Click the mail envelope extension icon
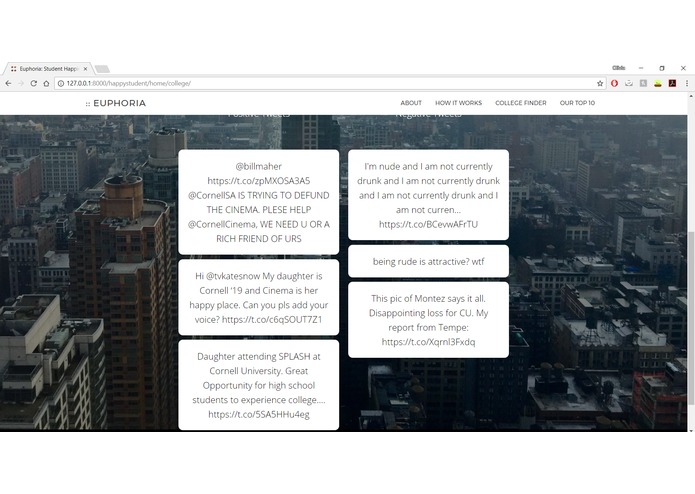Screen dimensions: 695x494 coord(629,83)
